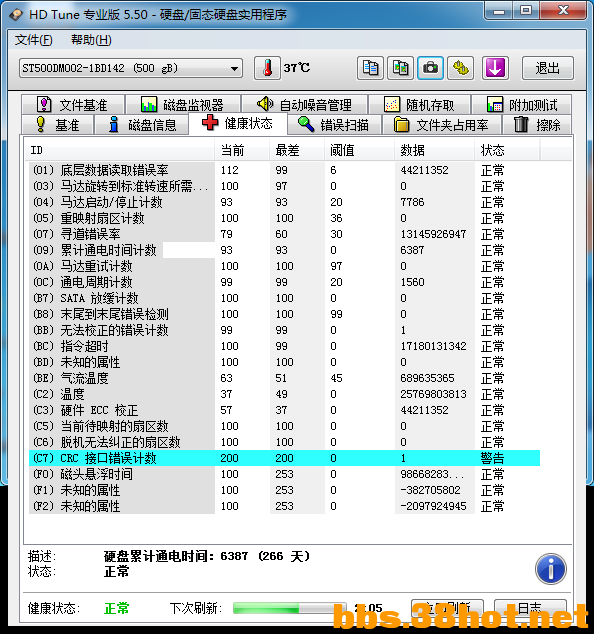Screen dimensions: 594x634
Task: Select row (C5) 当前待映射的扇区数
Action: 284,426
